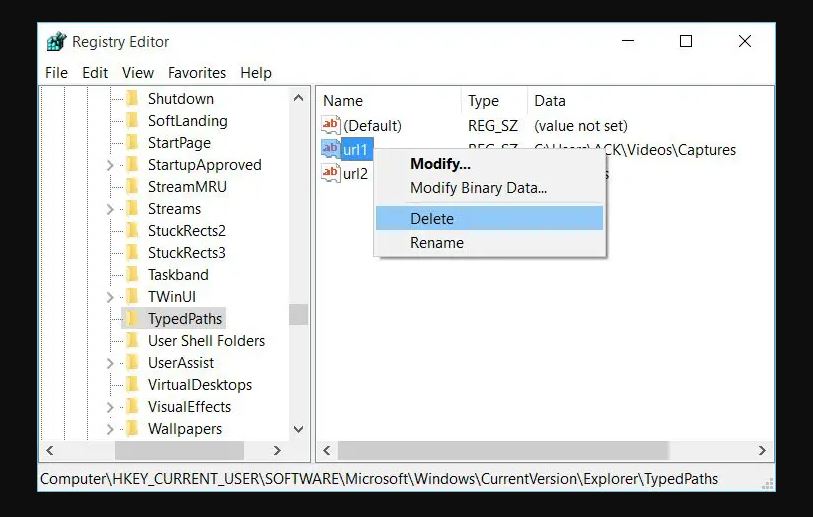Click the Streams folder icon
Image resolution: width=813 pixels, height=517 pixels.
click(x=132, y=208)
